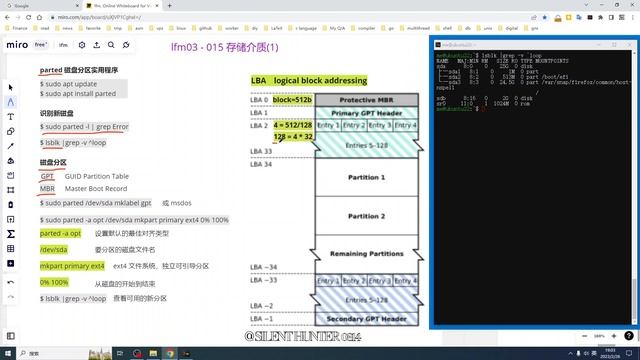Viewport: 640px width, 360px height.
Task: Click the board title lfm03 - 015 text
Action: (x=224, y=47)
